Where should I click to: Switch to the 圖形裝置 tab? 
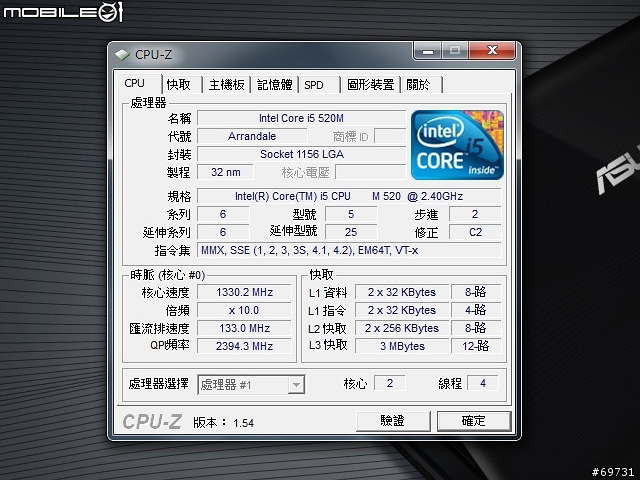[370, 84]
